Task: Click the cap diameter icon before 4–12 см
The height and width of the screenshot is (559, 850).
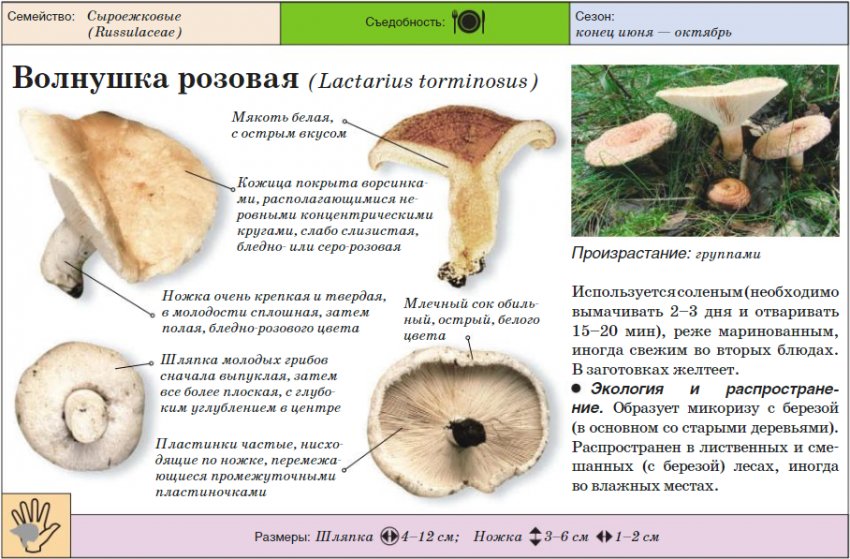Action: click(390, 537)
